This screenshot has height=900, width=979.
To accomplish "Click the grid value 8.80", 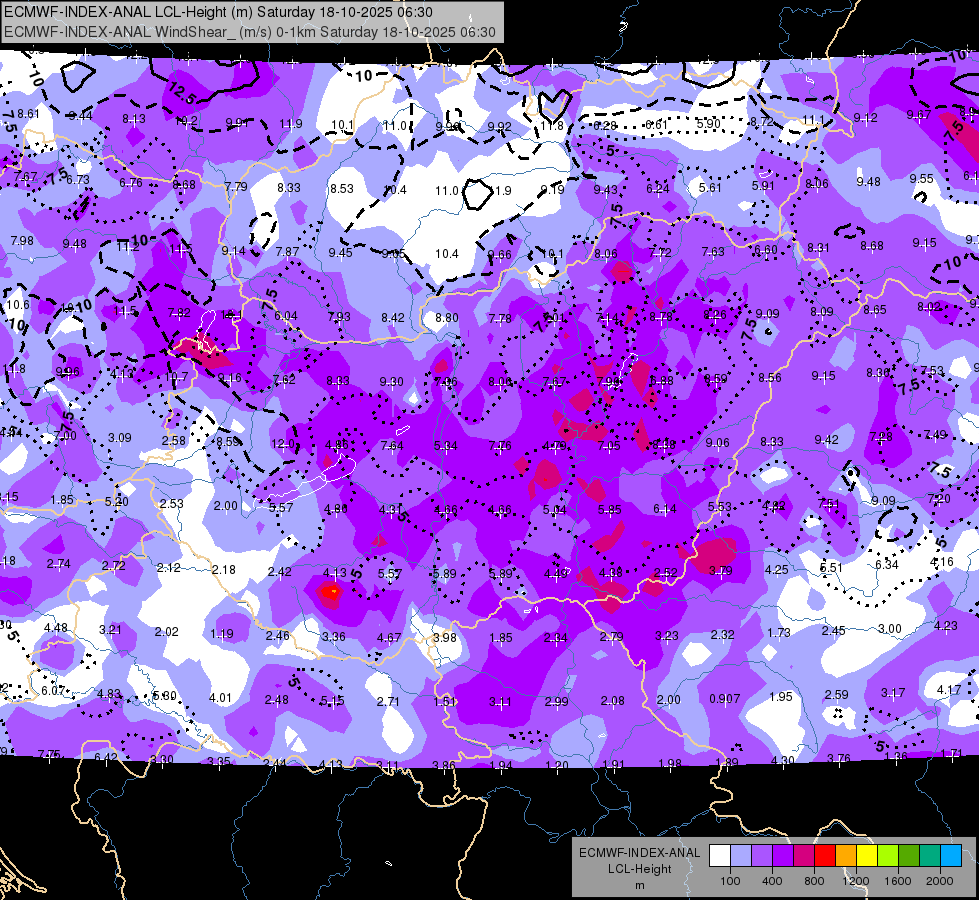I will pos(447,317).
